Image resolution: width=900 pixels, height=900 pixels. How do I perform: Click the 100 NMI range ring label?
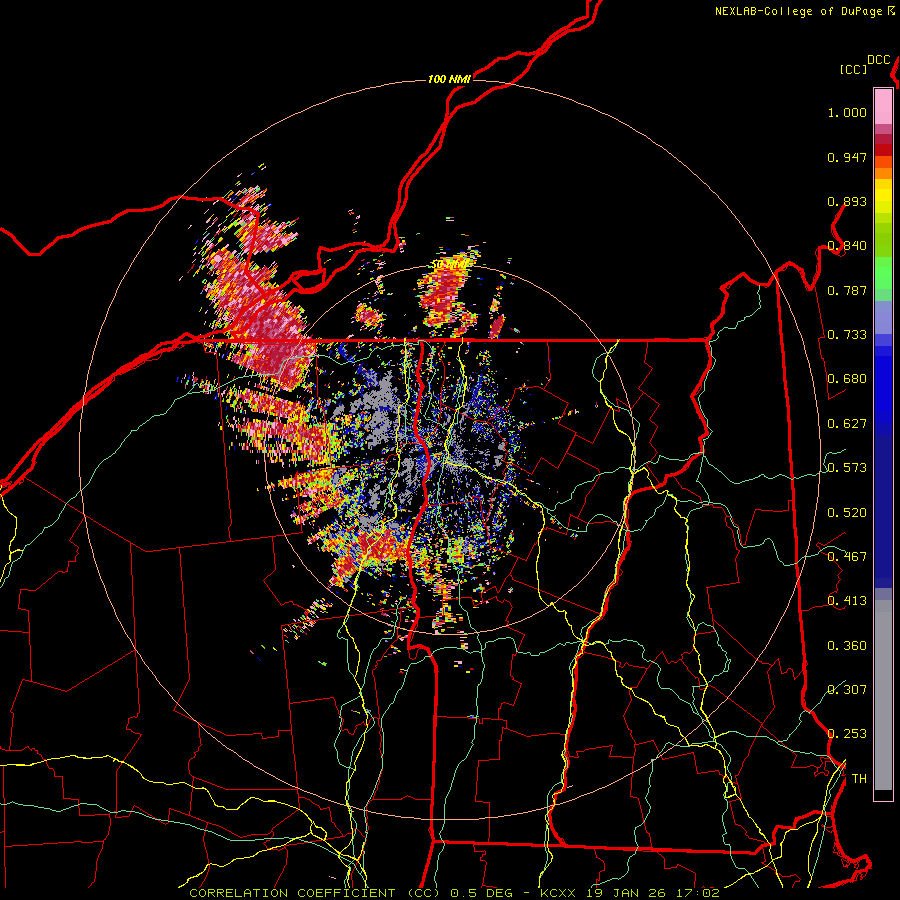pos(449,79)
